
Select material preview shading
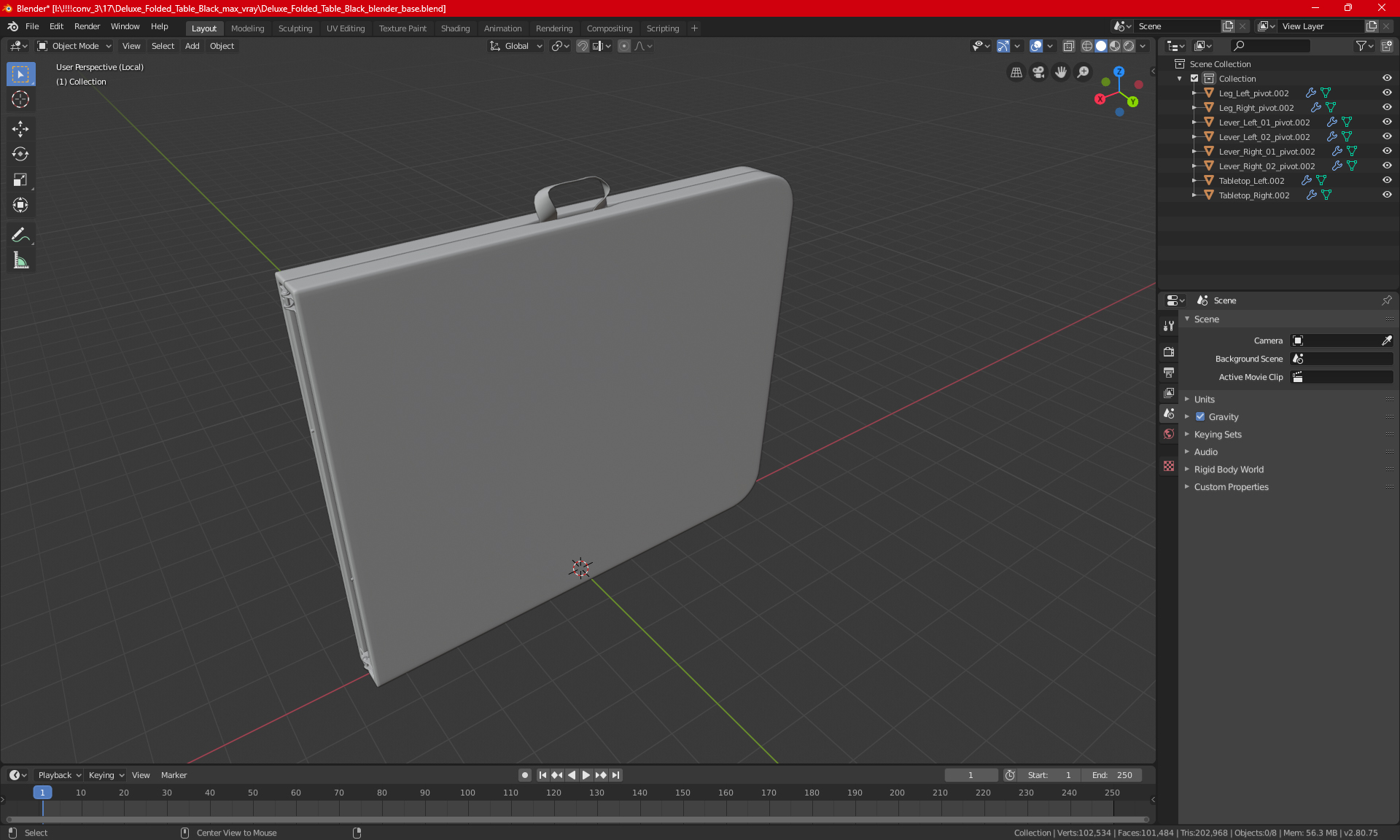tap(1115, 46)
